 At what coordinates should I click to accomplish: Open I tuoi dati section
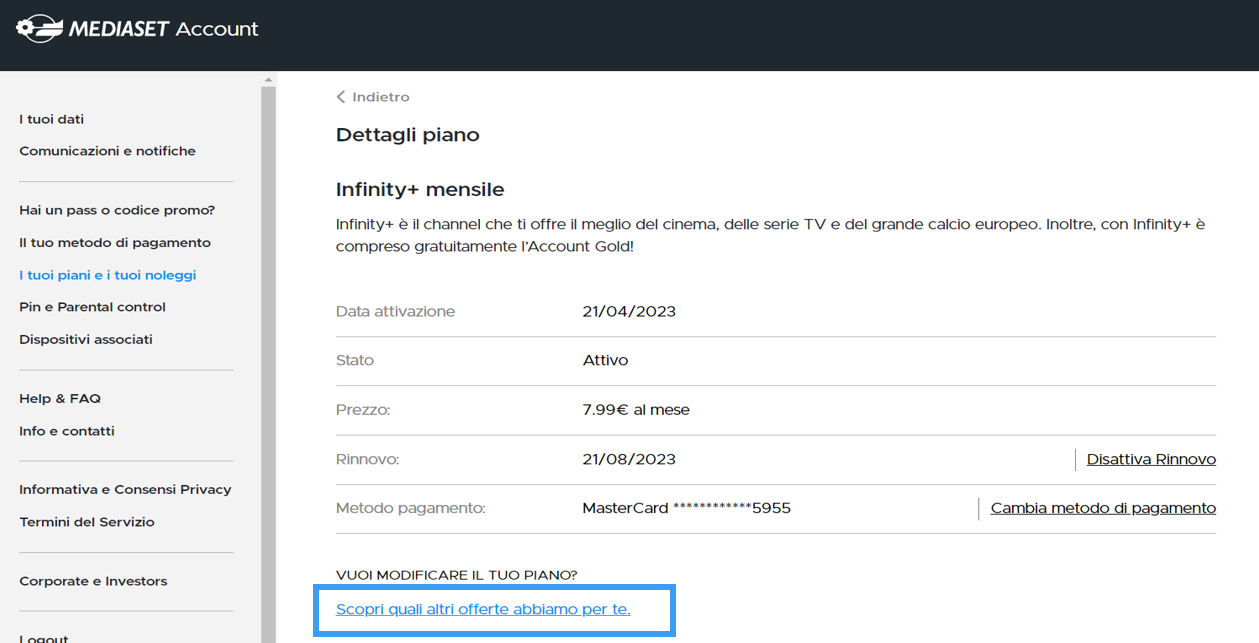(51, 119)
